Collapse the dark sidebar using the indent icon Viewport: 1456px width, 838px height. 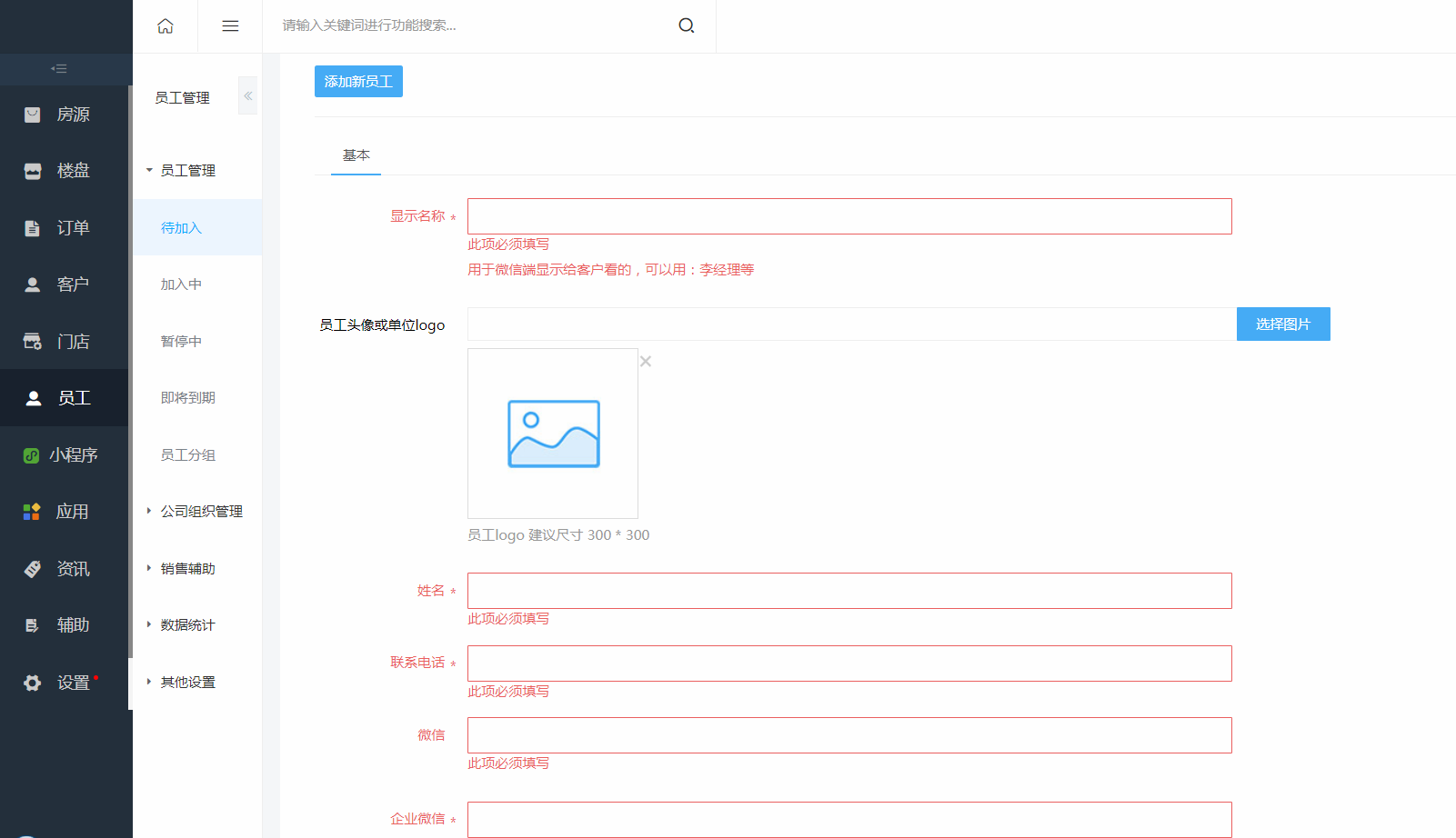coord(59,69)
